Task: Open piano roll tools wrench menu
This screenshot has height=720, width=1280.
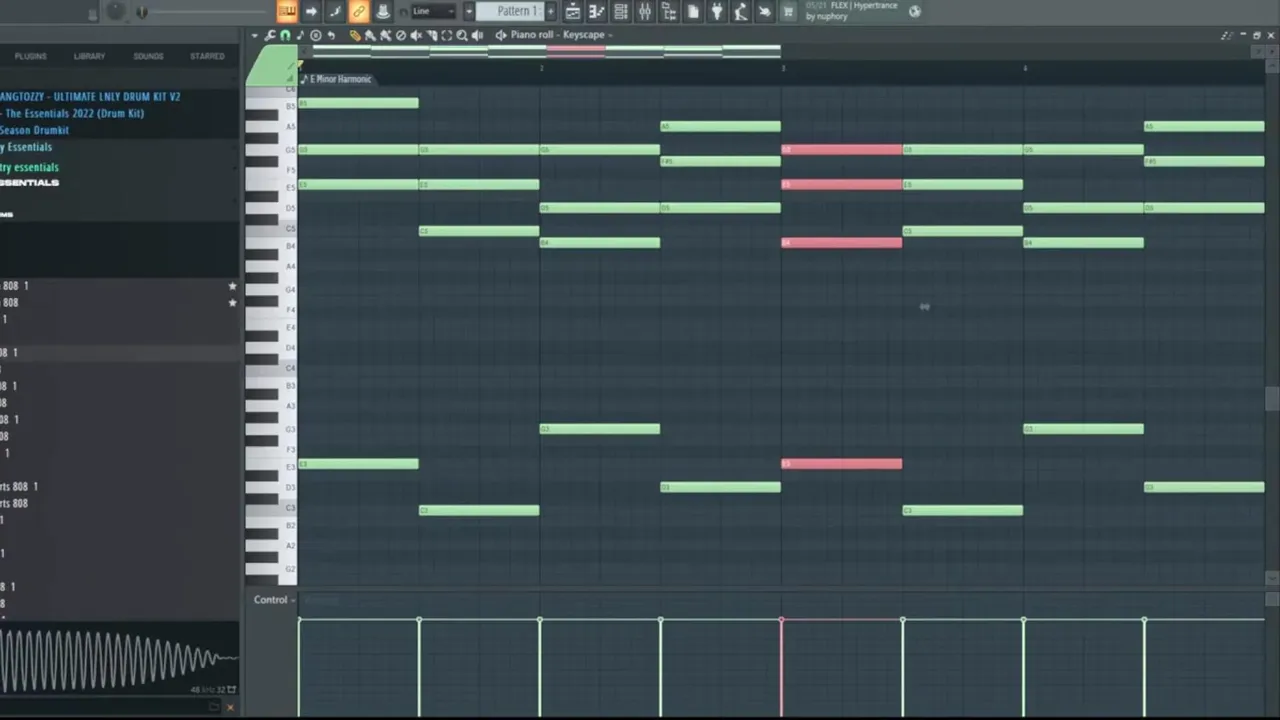Action: (270, 35)
